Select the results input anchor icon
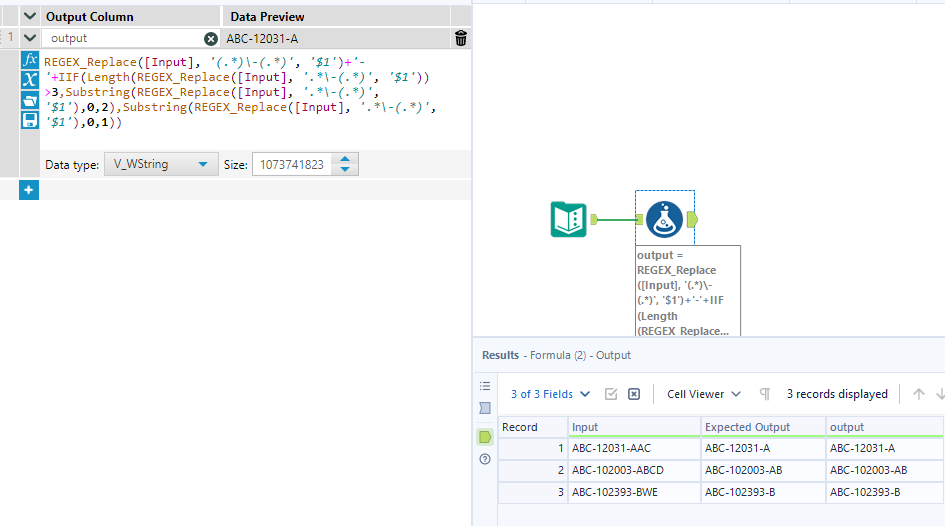This screenshot has height=526, width=945. tap(485, 408)
